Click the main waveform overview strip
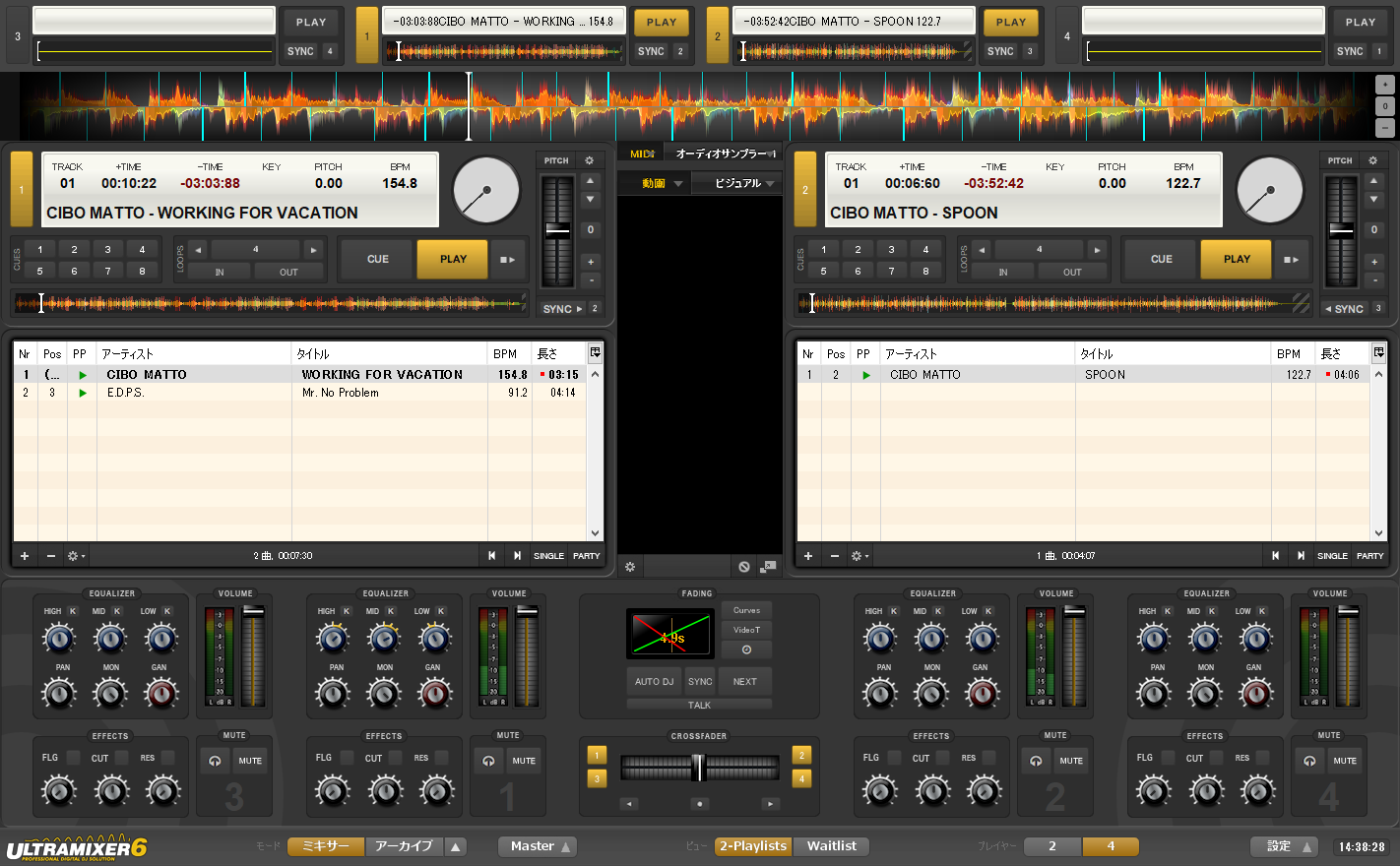Viewport: 1400px width, 866px height. [697, 106]
